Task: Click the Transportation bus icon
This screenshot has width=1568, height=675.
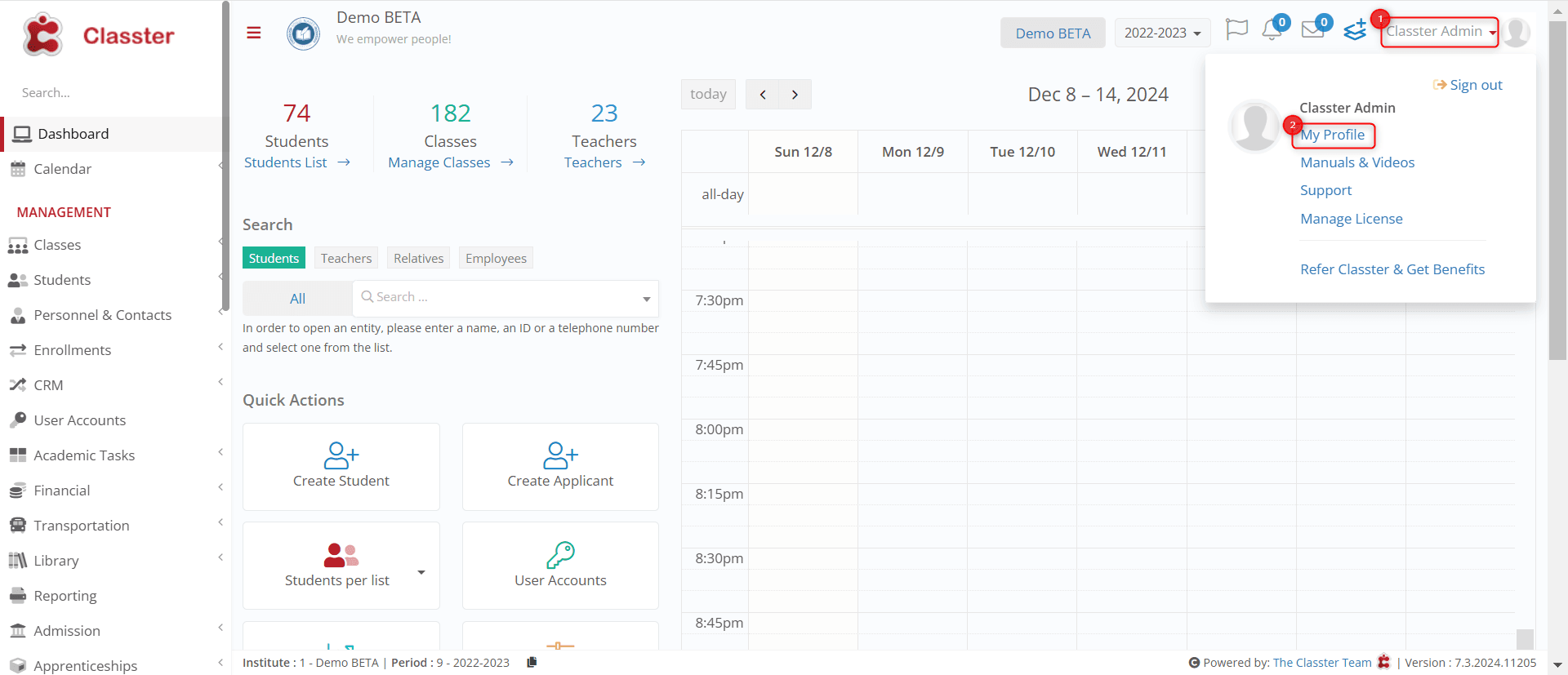Action: click(18, 526)
